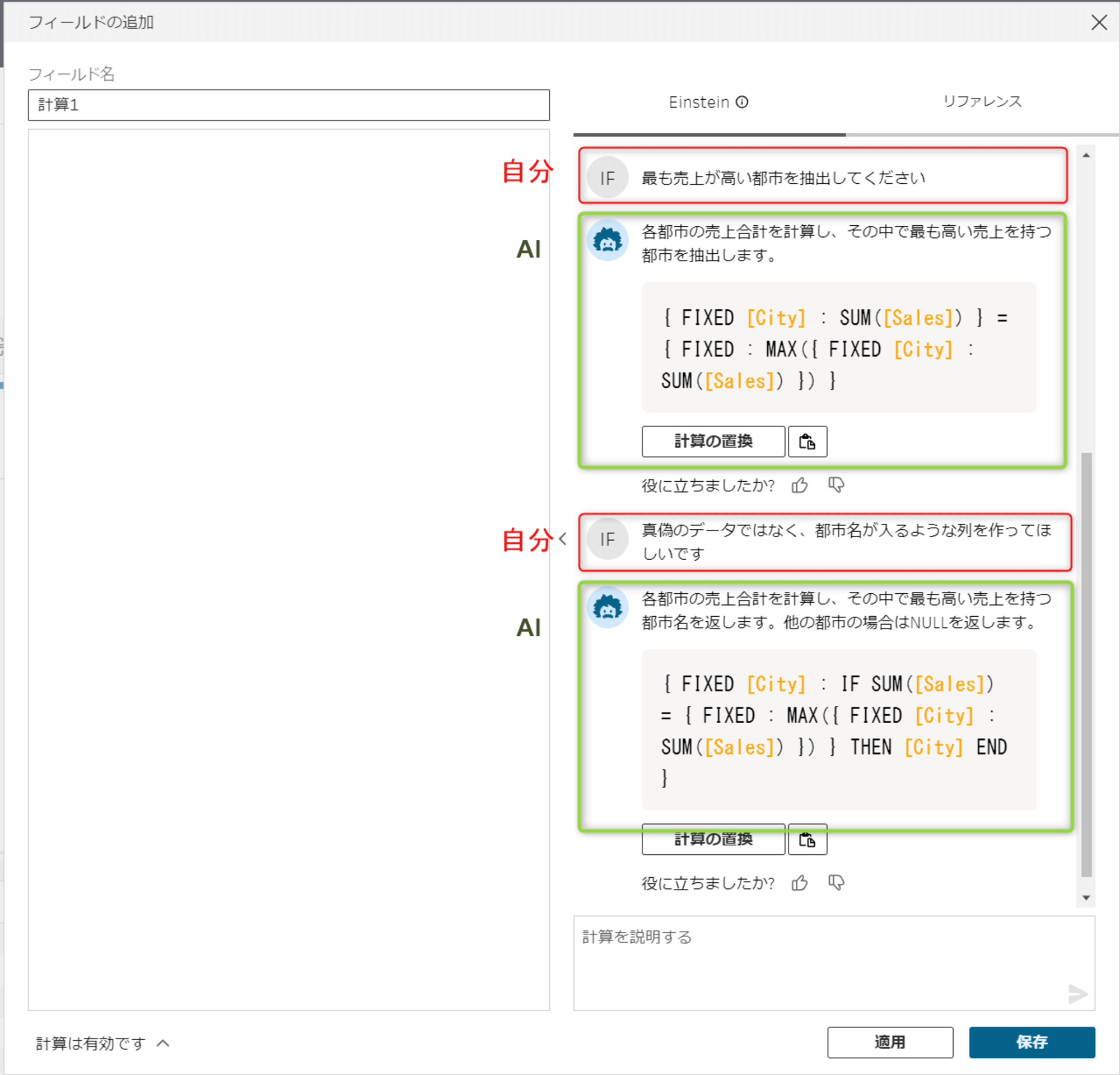
Task: Click the 適用 button
Action: click(890, 1042)
